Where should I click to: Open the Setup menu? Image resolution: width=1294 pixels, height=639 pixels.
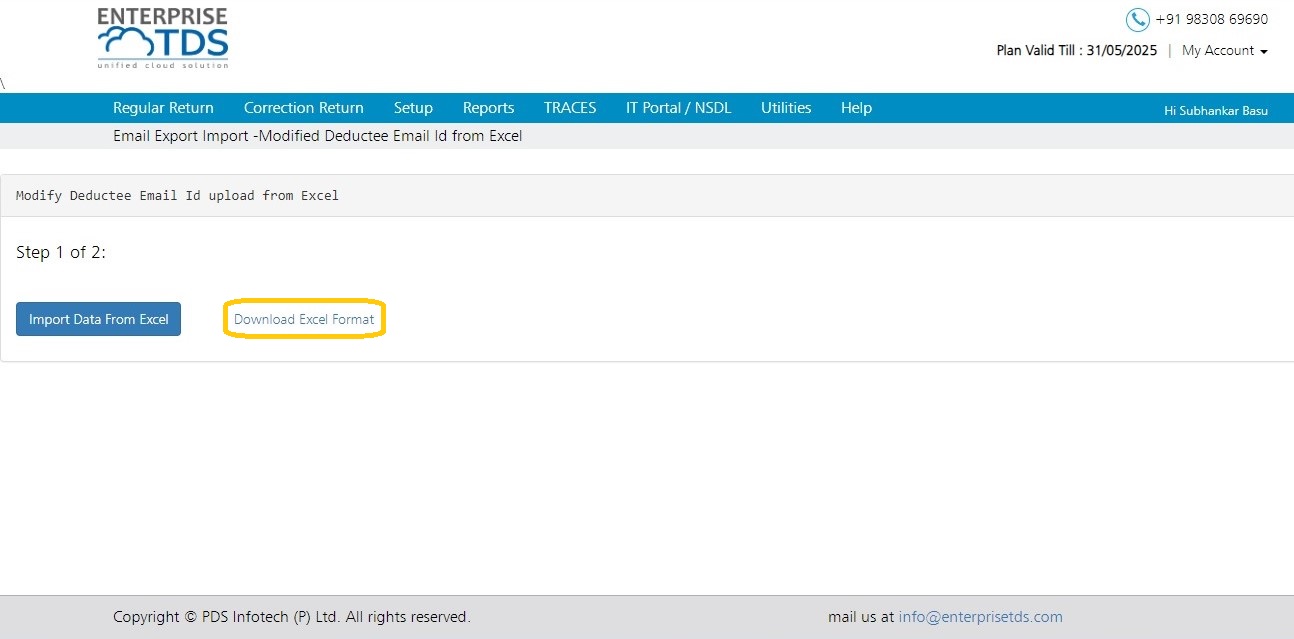tap(413, 108)
